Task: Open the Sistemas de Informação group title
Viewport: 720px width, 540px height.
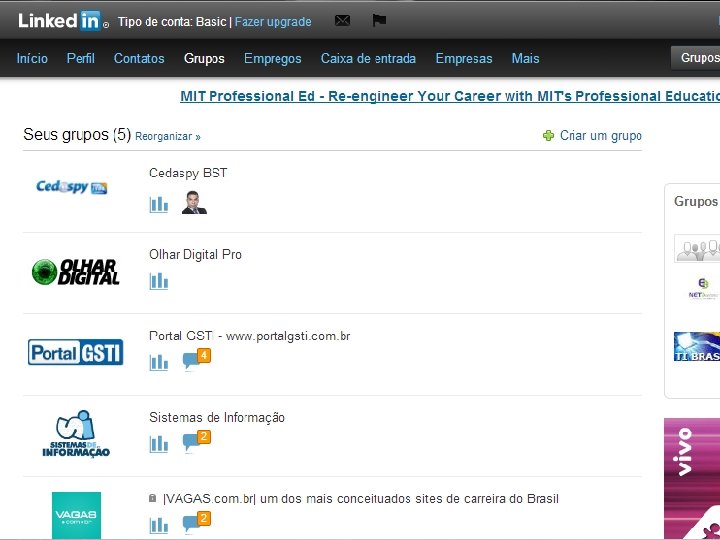Action: pos(217,417)
